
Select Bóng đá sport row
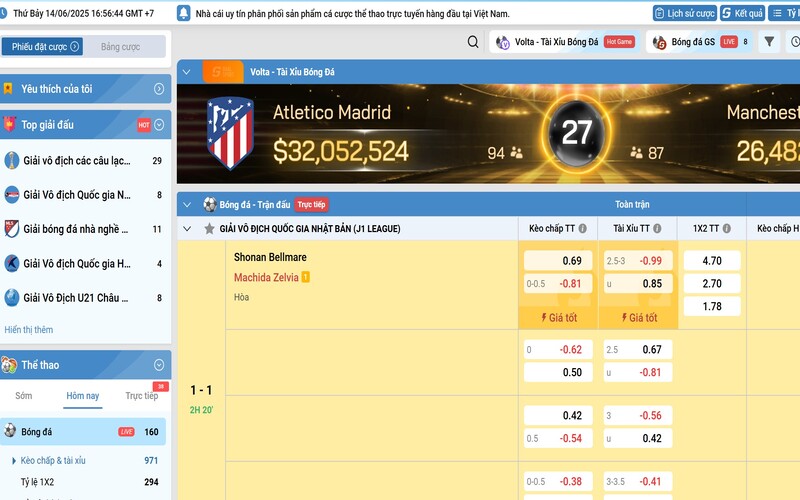[83, 432]
